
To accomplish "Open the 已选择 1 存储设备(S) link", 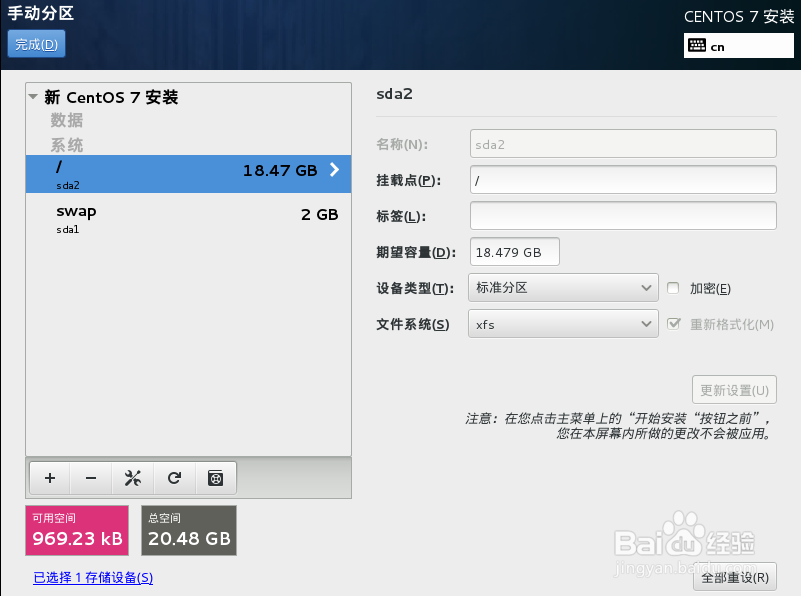I will tap(93, 578).
